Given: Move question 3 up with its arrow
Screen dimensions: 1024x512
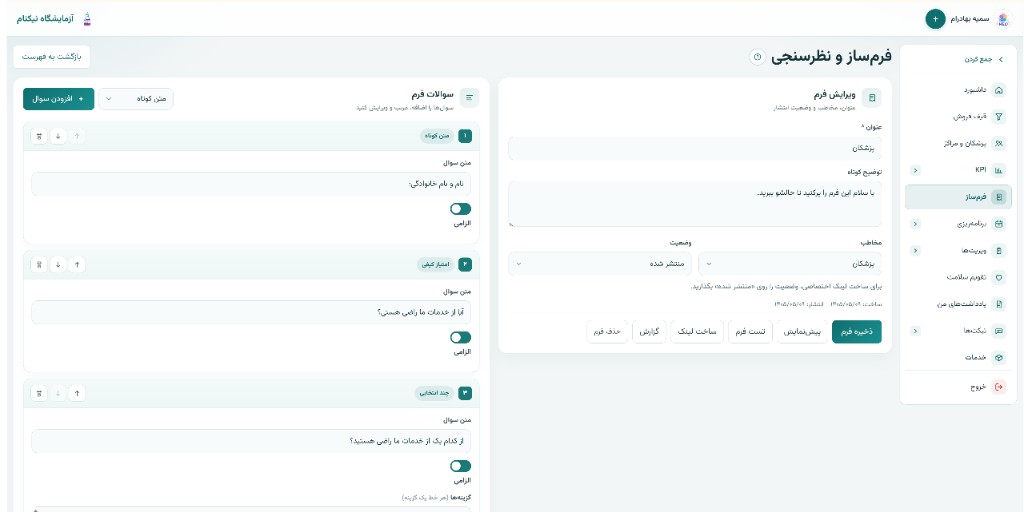Looking at the screenshot, I should coord(77,393).
